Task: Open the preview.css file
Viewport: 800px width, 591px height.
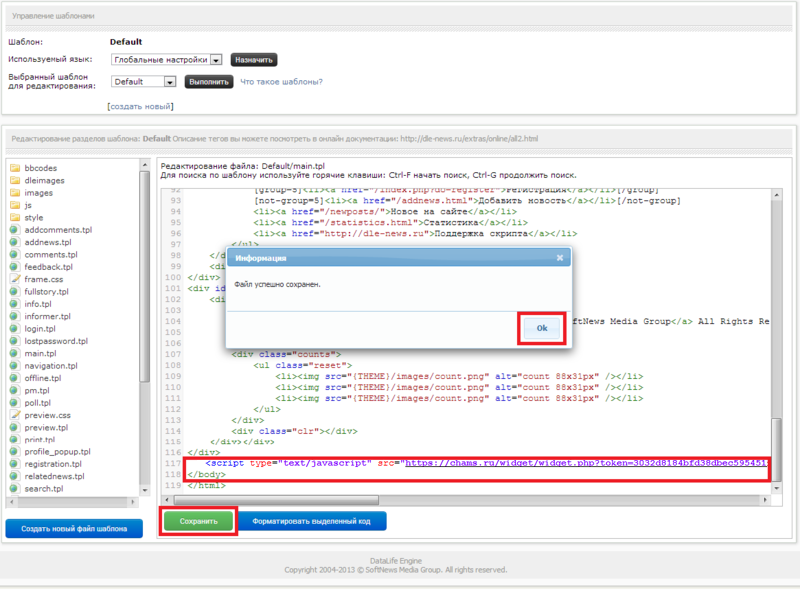Action: 47,415
